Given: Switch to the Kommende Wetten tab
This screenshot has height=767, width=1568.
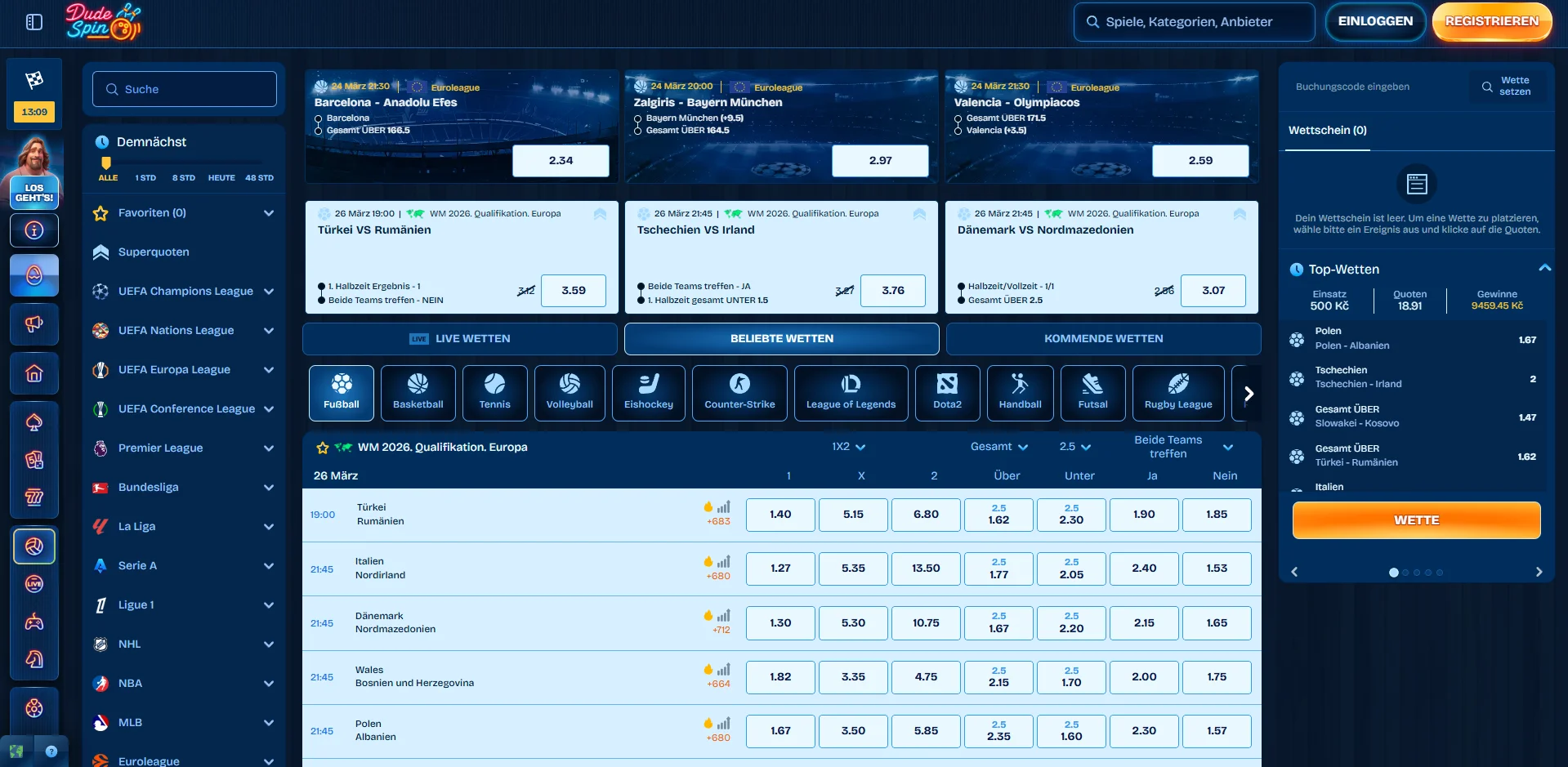Looking at the screenshot, I should [x=1102, y=338].
